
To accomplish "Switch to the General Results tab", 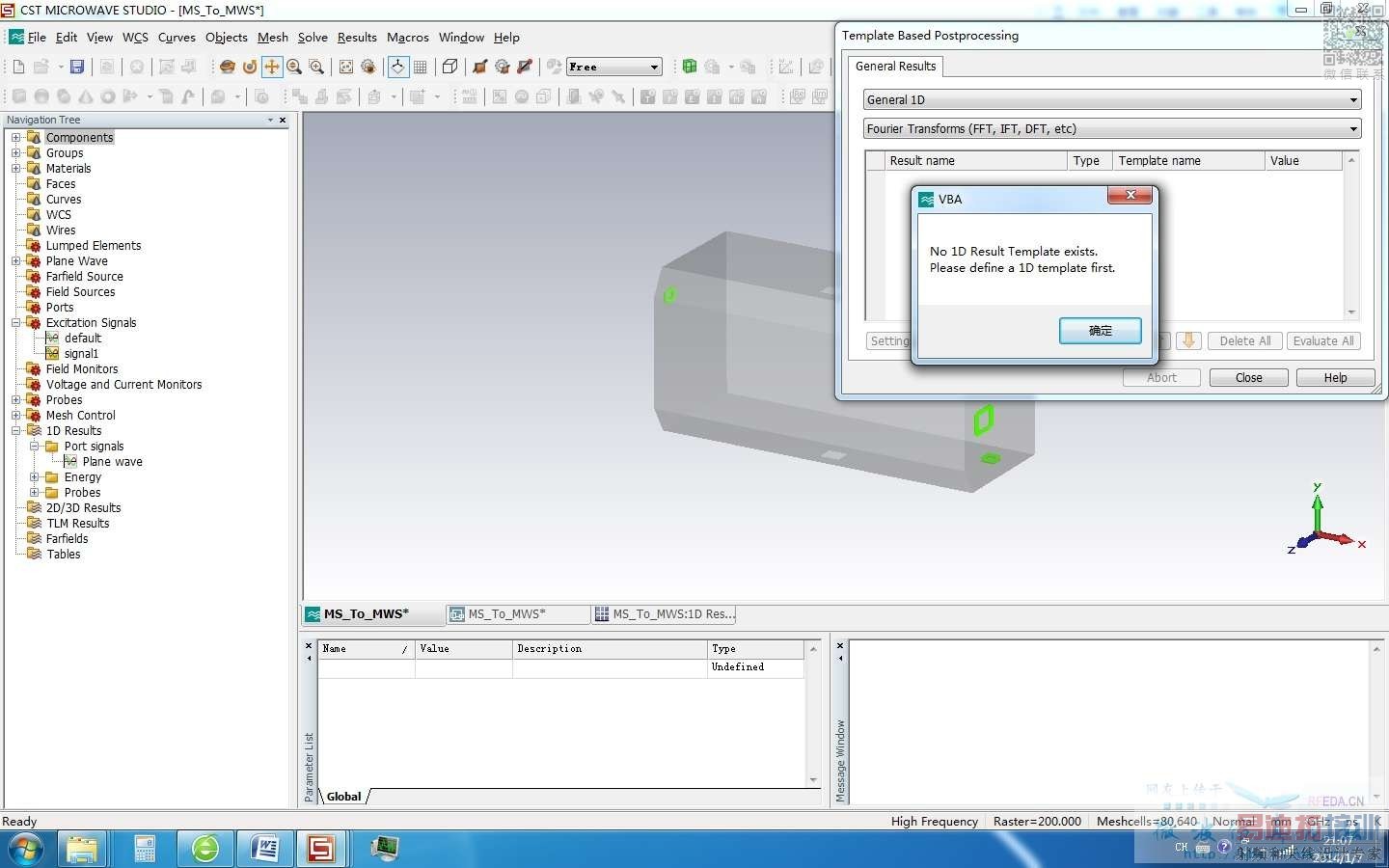I will [895, 66].
